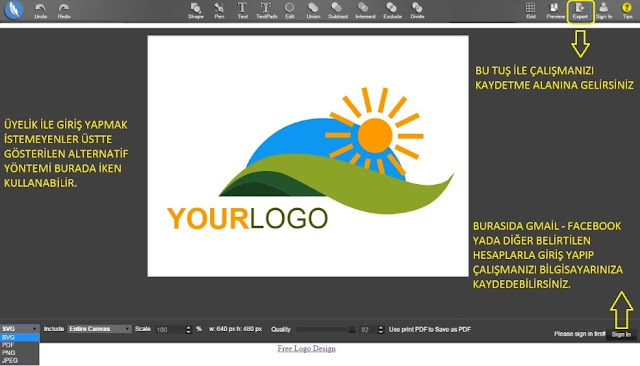Choose PDF from the format list
Screen dimensions: 640x366
pos(20,345)
